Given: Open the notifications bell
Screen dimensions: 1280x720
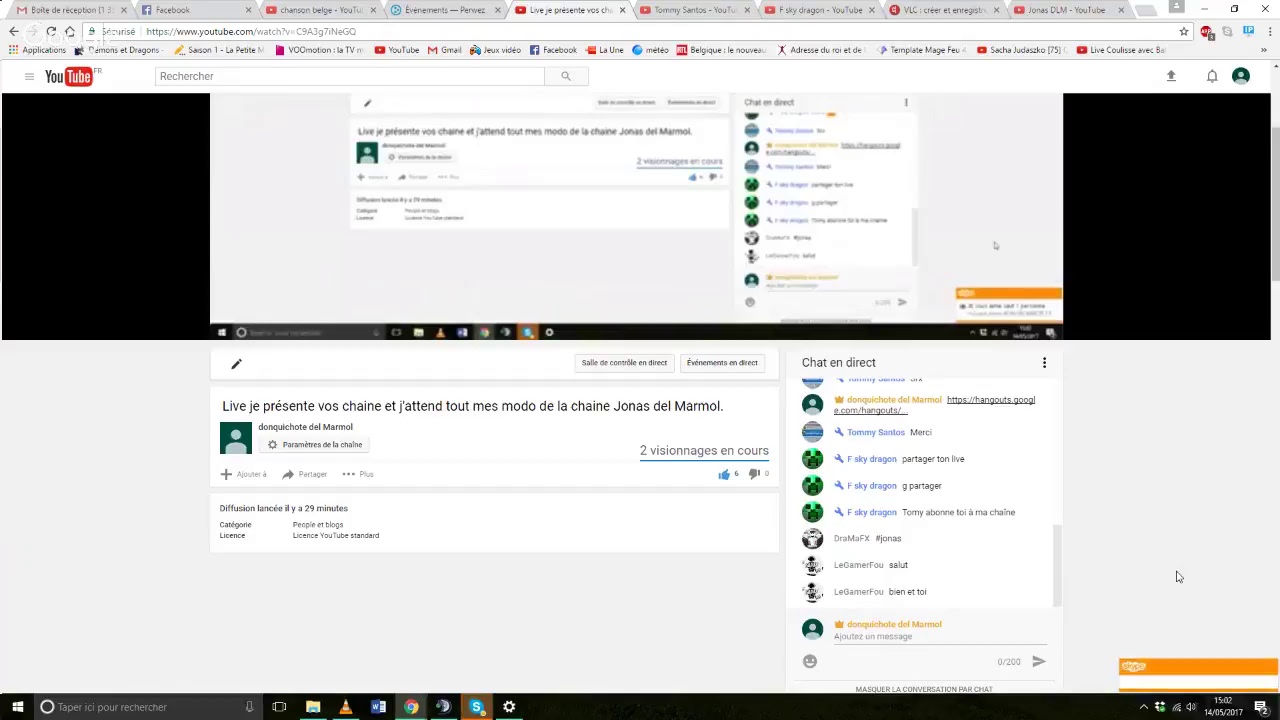Looking at the screenshot, I should pyautogui.click(x=1212, y=76).
